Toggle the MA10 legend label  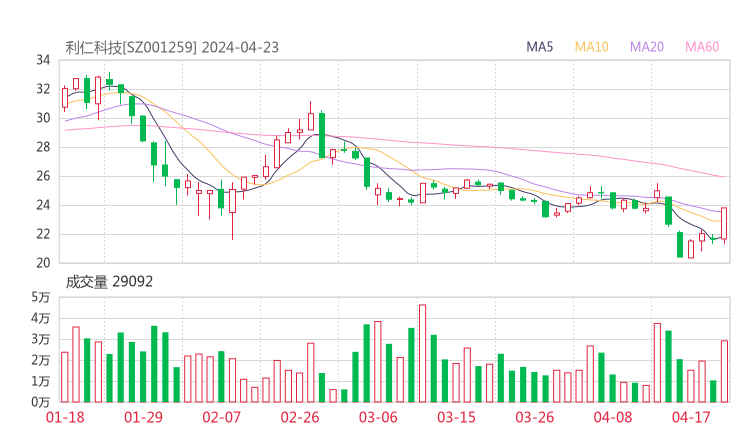pyautogui.click(x=592, y=47)
